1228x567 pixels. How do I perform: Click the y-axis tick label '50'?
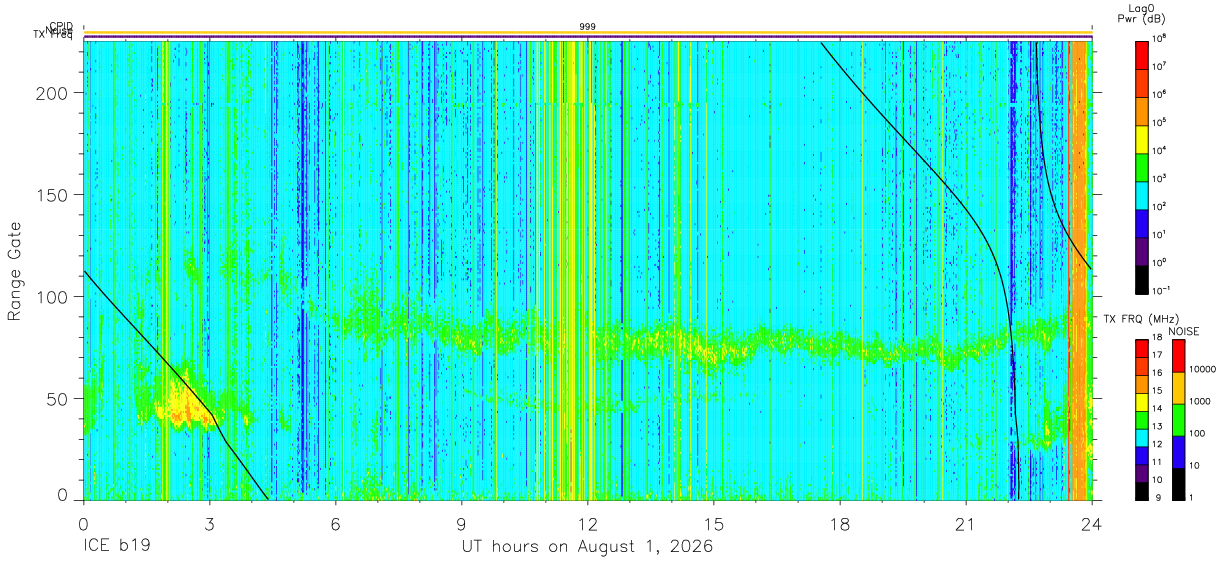coord(56,399)
